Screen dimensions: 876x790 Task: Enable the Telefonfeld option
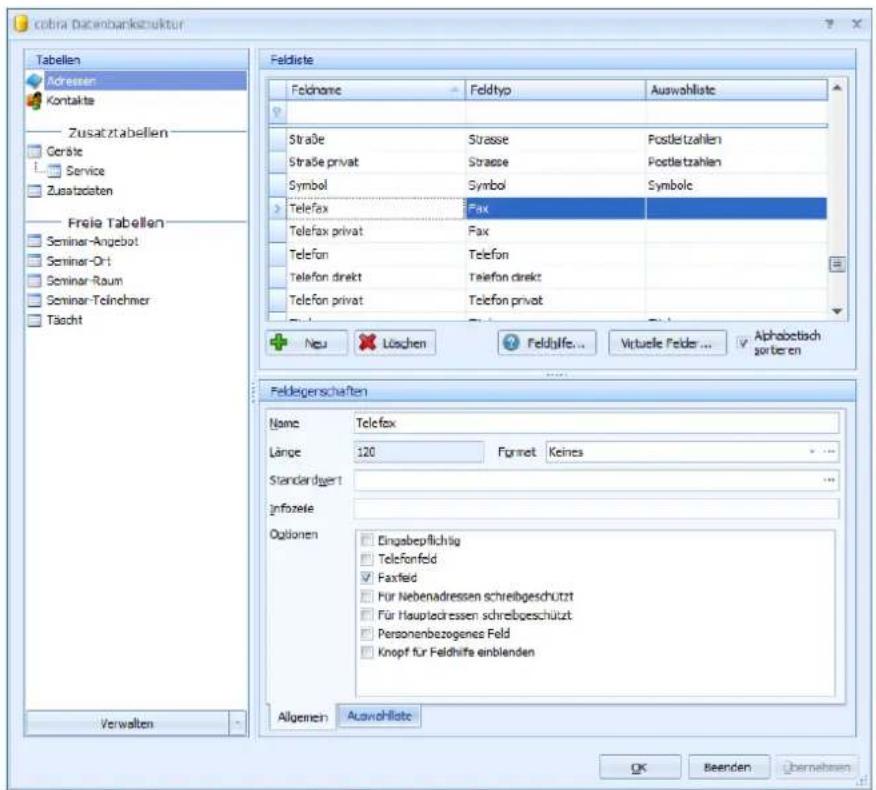click(x=366, y=559)
